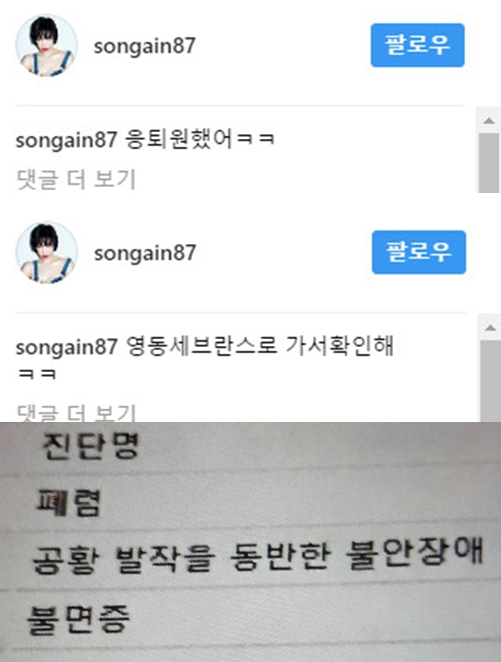
Task: Click the 폐렴 diagnosis line in photo
Action: click(68, 503)
